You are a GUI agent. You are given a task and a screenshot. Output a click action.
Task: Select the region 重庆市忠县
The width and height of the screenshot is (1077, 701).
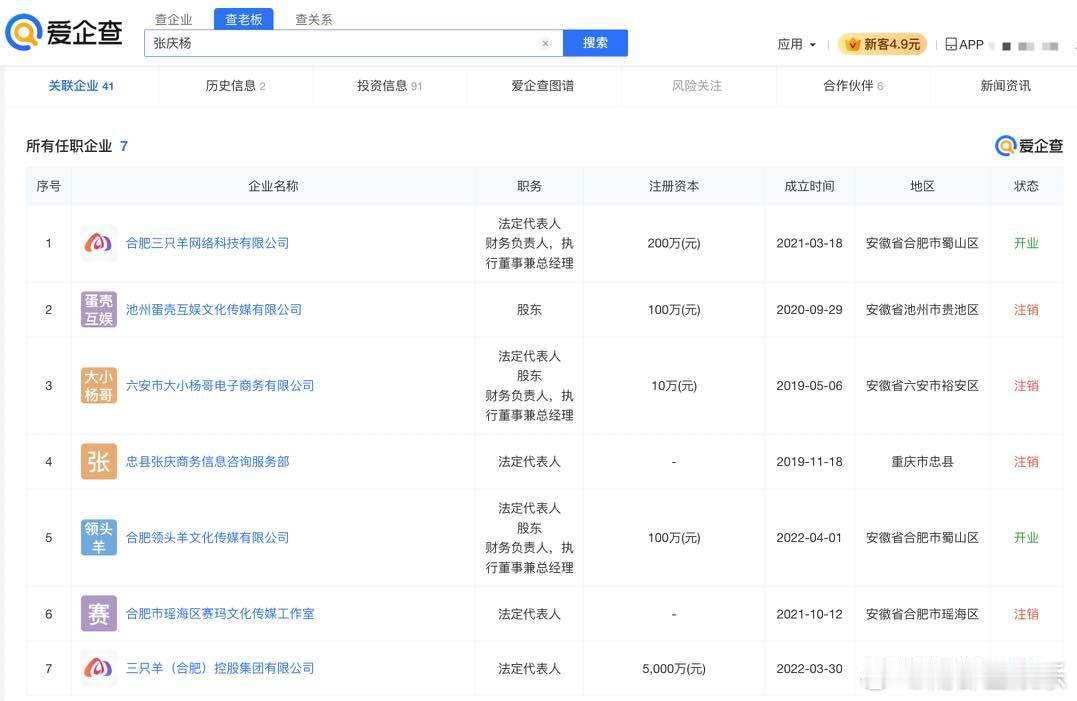click(x=922, y=461)
